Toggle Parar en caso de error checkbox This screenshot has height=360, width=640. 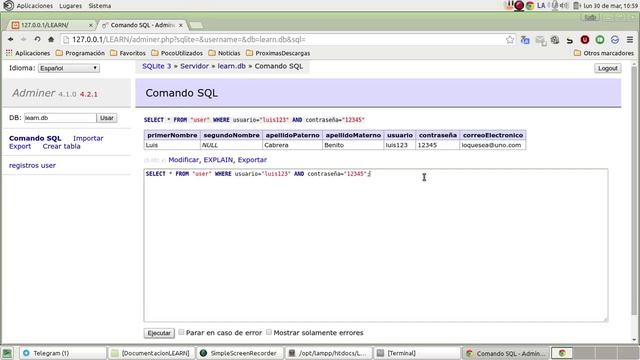pos(181,332)
